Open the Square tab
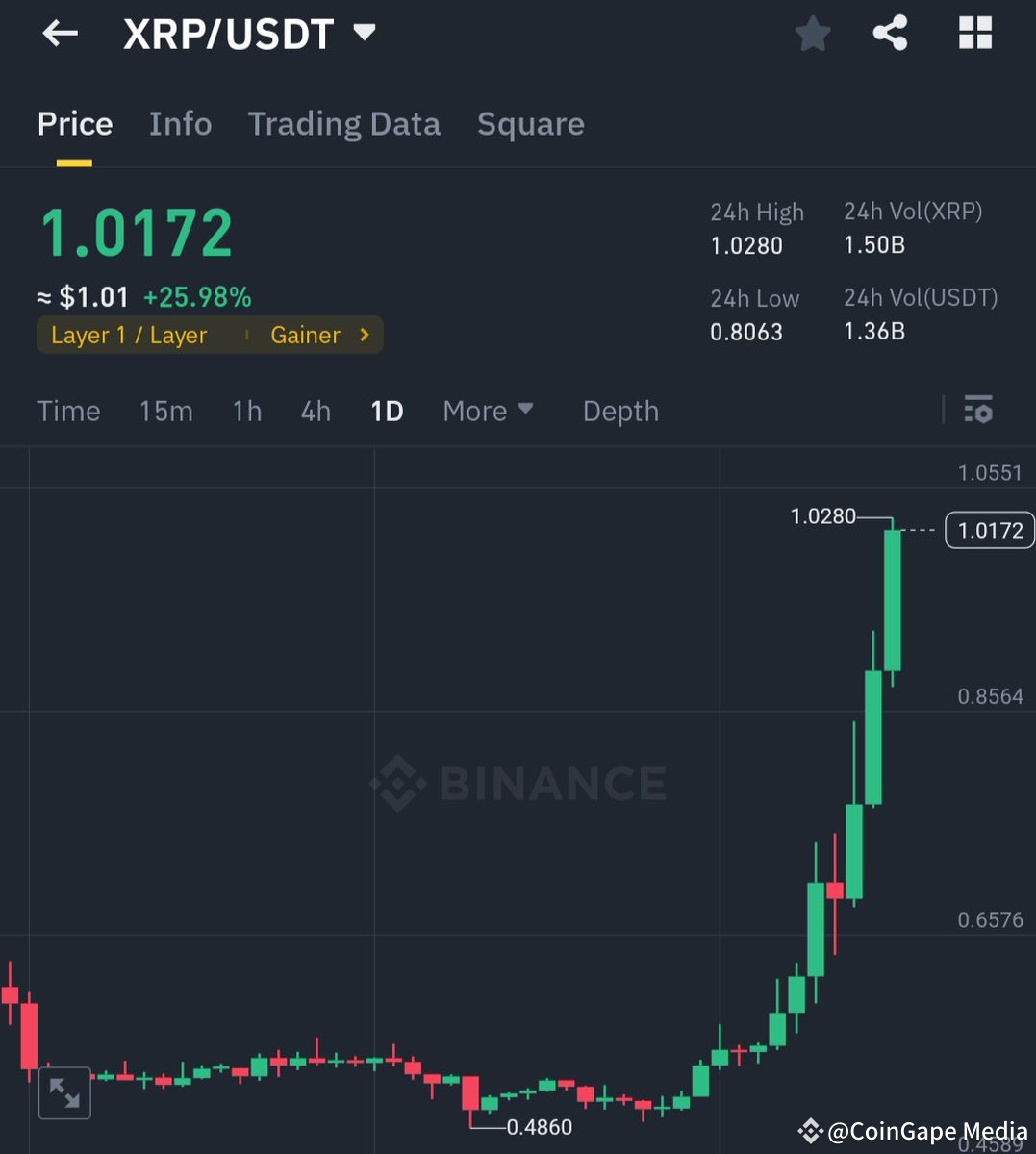The height and width of the screenshot is (1154, 1036). click(x=530, y=123)
